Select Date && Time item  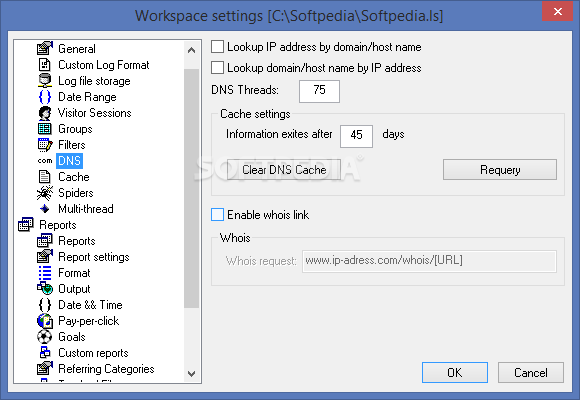(90, 305)
